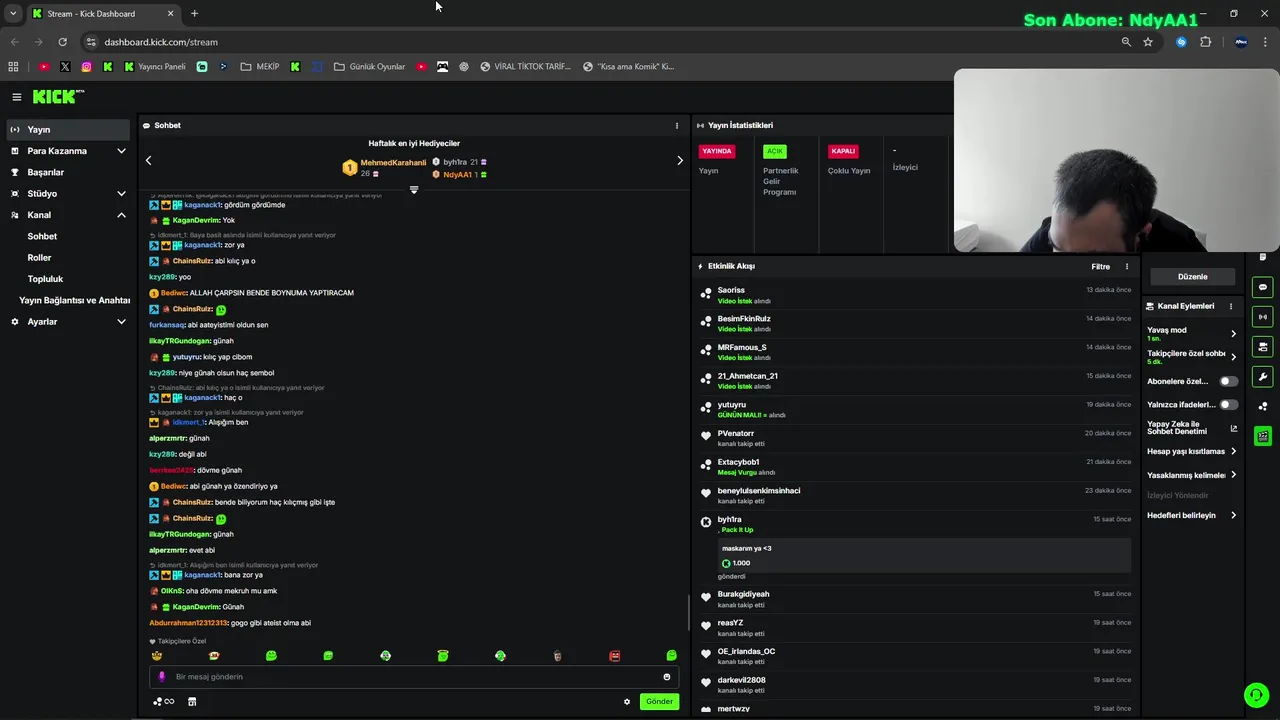Click the chat bubble icon in right sidebar

pyautogui.click(x=1263, y=287)
